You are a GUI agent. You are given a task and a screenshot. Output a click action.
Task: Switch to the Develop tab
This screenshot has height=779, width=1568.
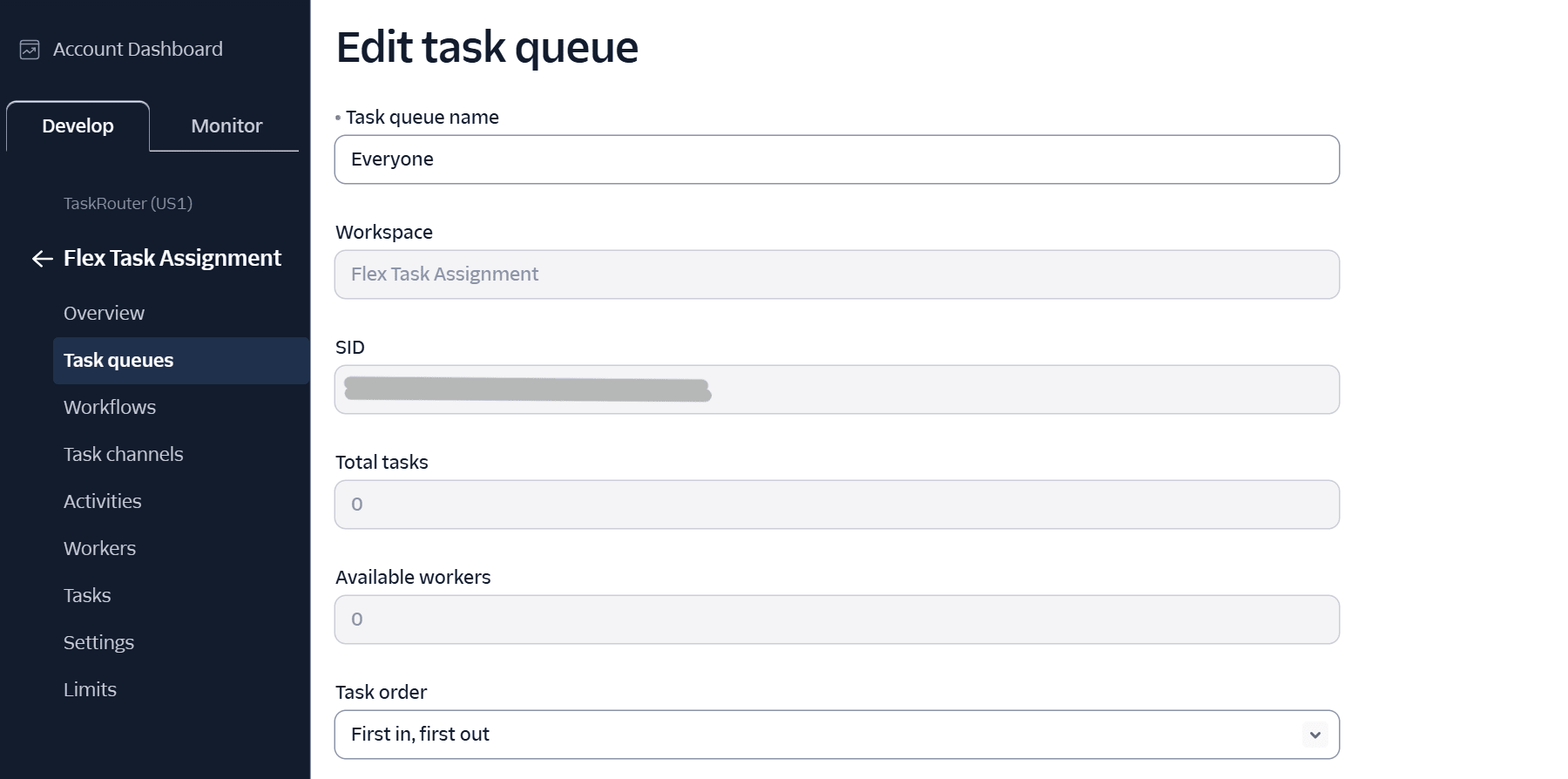[x=78, y=125]
